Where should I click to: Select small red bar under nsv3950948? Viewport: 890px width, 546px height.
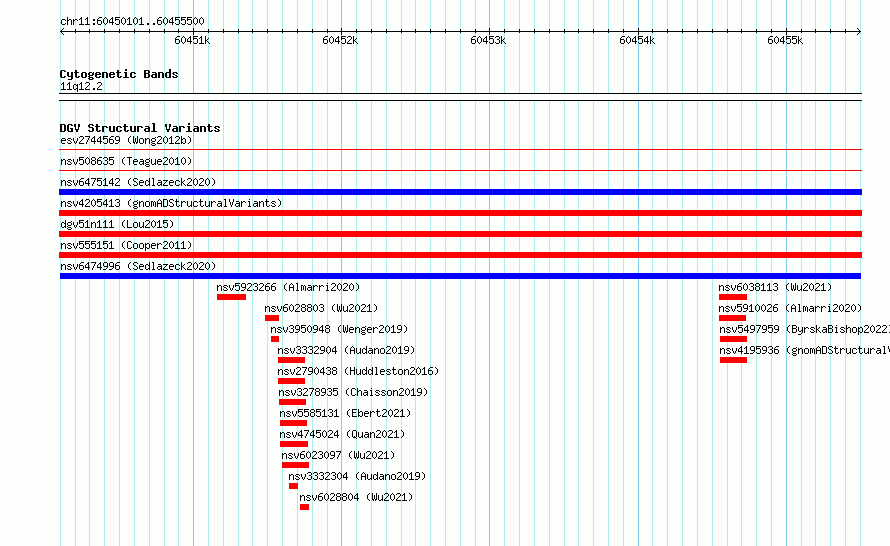pos(275,339)
